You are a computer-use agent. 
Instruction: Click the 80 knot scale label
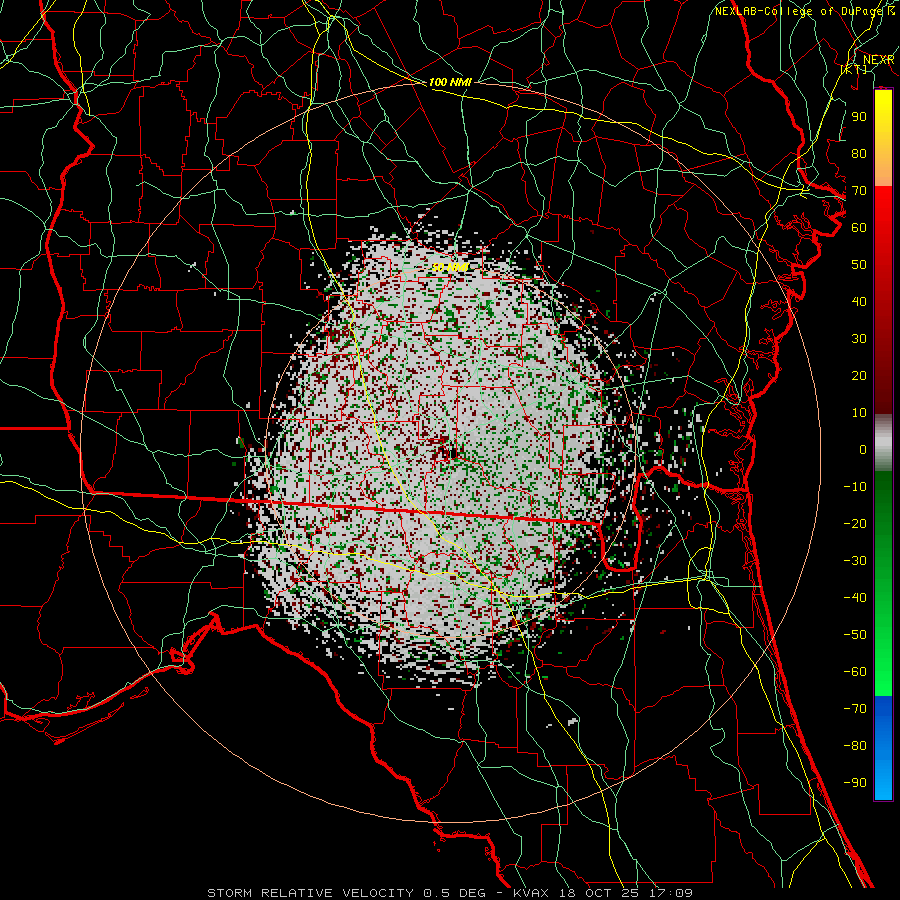[859, 153]
